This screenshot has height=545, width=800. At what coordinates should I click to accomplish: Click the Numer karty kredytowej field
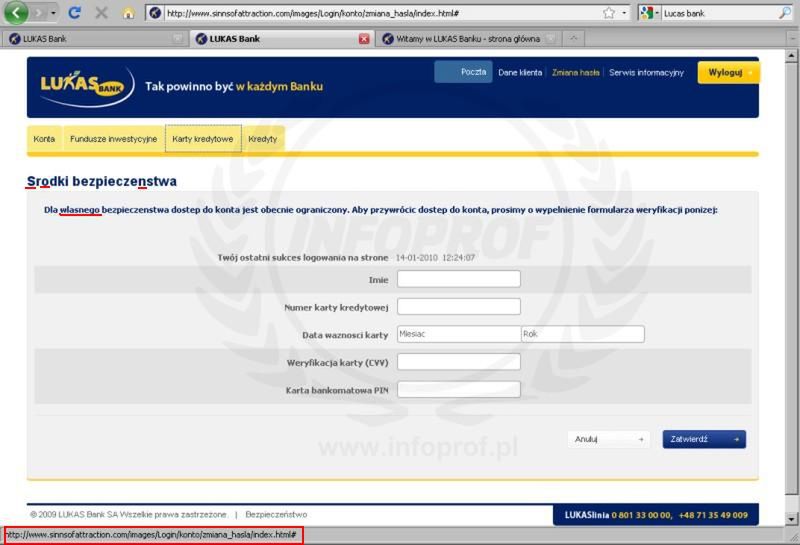[459, 307]
